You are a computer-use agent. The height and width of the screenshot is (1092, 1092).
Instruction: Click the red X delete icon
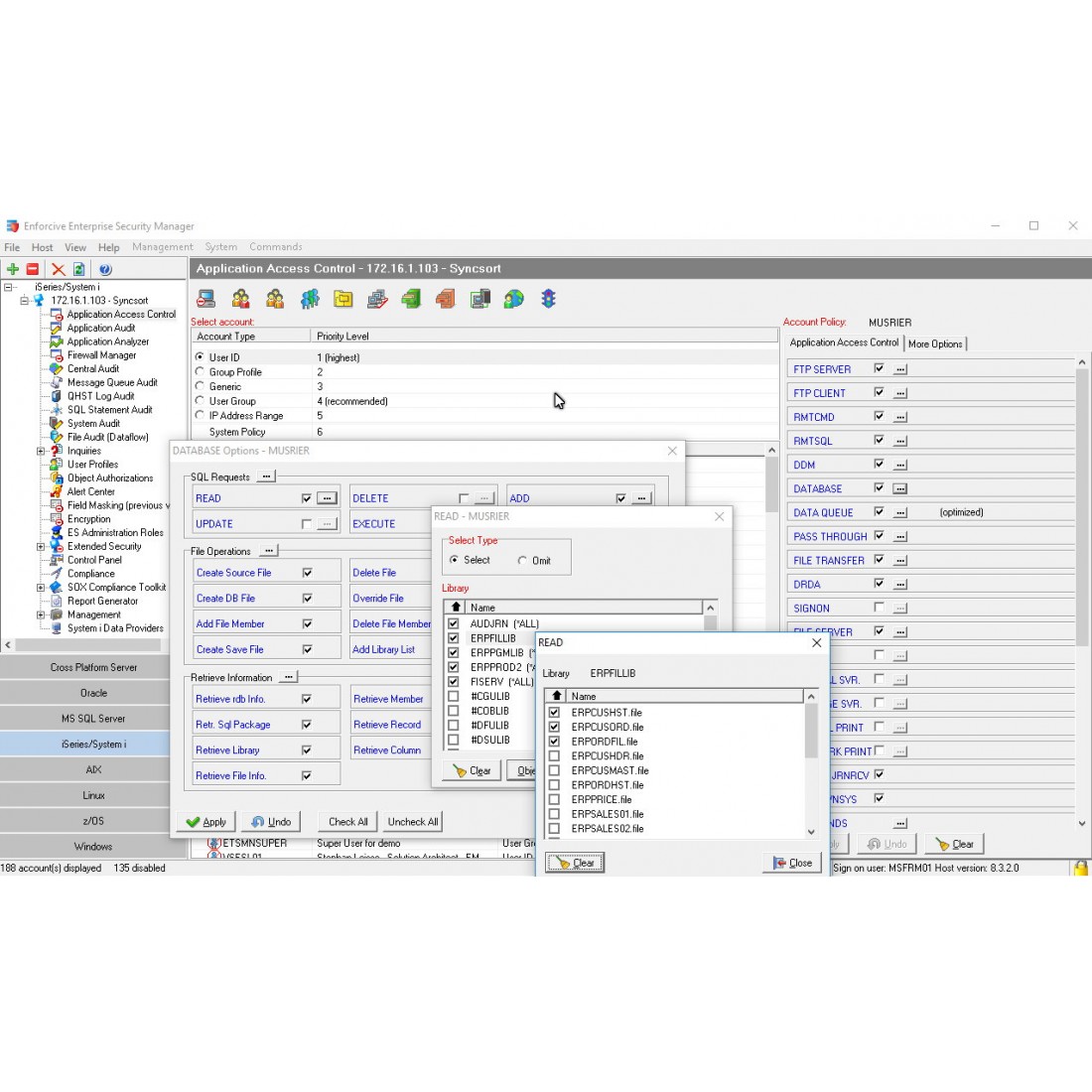(x=59, y=269)
